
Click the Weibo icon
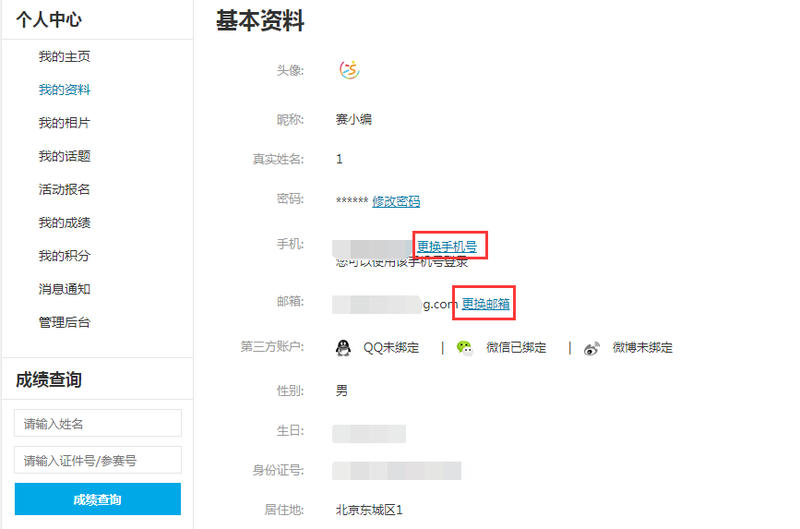coord(592,347)
